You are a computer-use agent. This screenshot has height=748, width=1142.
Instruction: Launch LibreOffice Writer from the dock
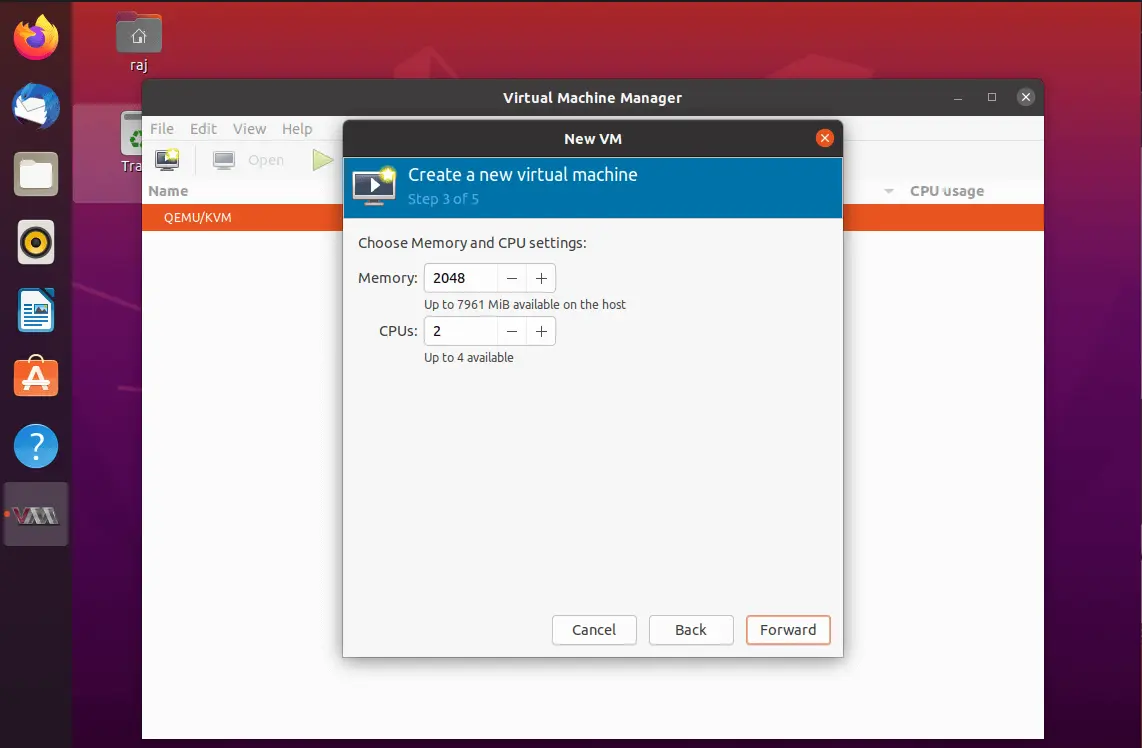(x=36, y=310)
